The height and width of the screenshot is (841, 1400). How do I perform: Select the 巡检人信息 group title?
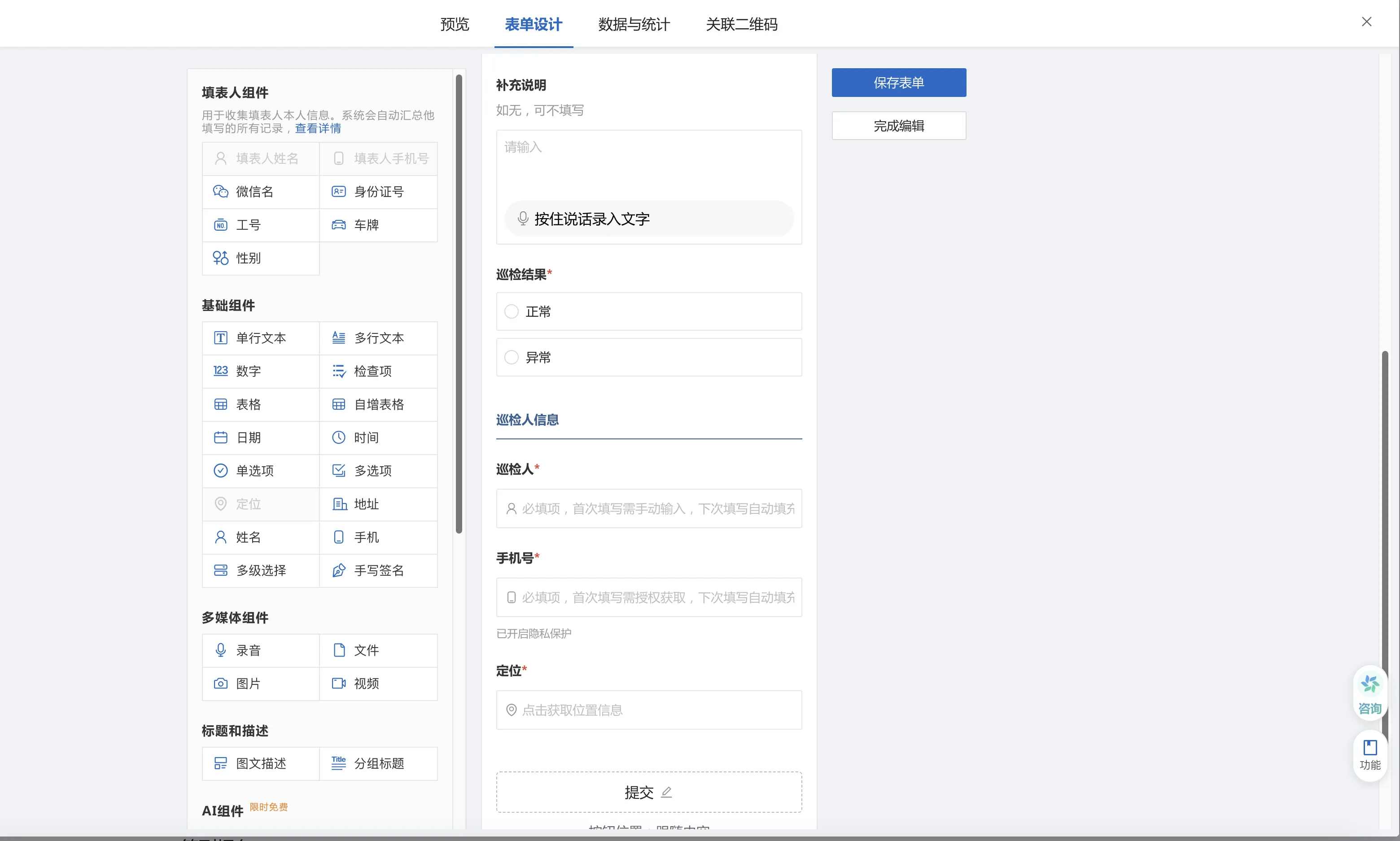(528, 420)
